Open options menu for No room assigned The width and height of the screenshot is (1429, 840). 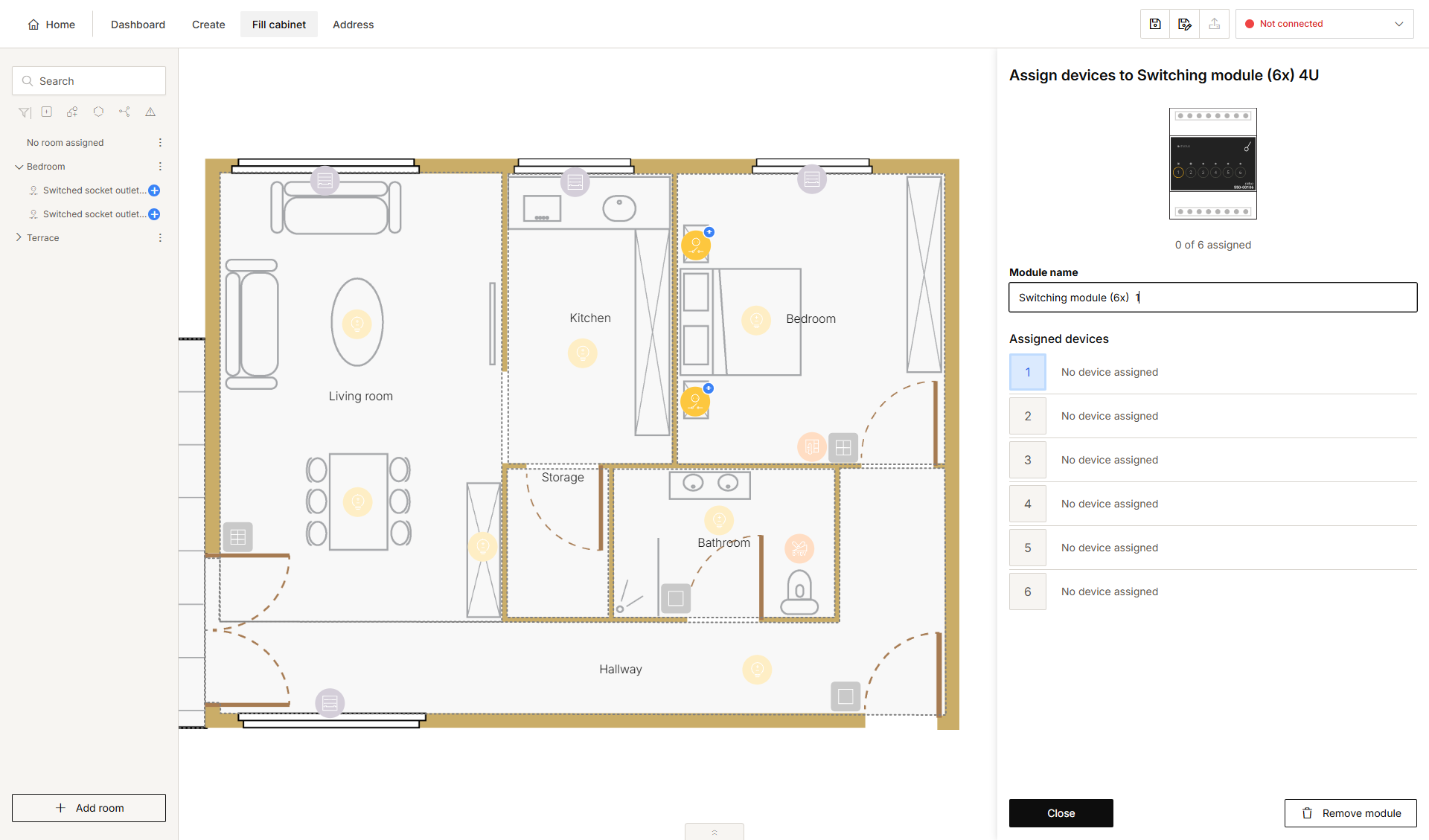tap(160, 143)
